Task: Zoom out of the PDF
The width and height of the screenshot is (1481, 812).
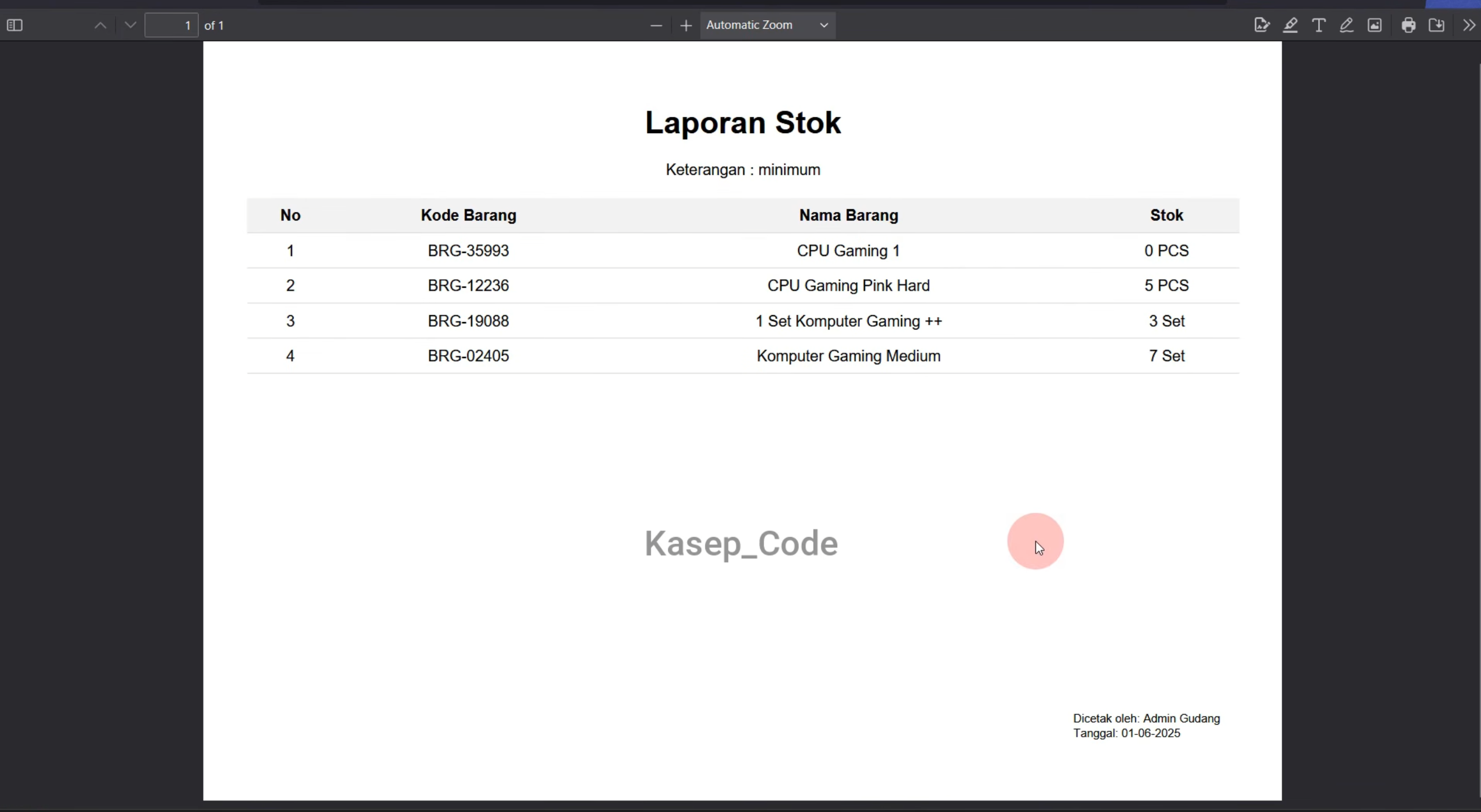Action: [x=656, y=25]
